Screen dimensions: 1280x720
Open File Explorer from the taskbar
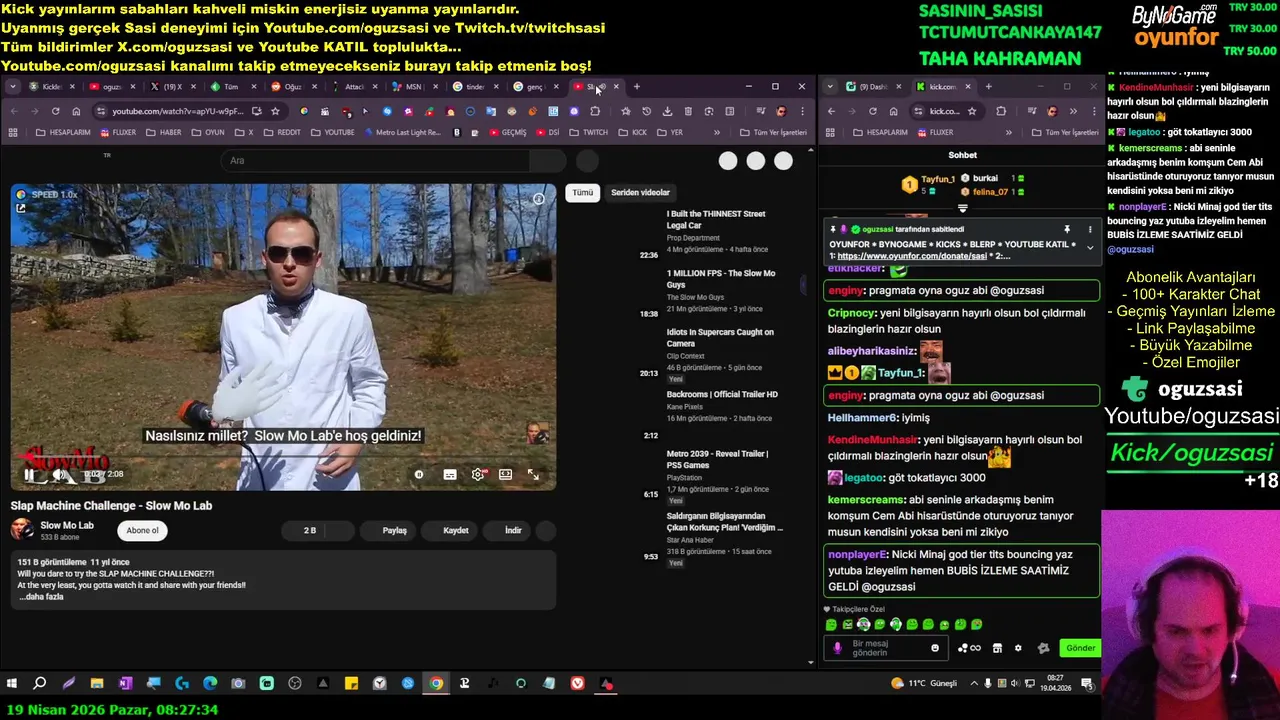click(97, 684)
